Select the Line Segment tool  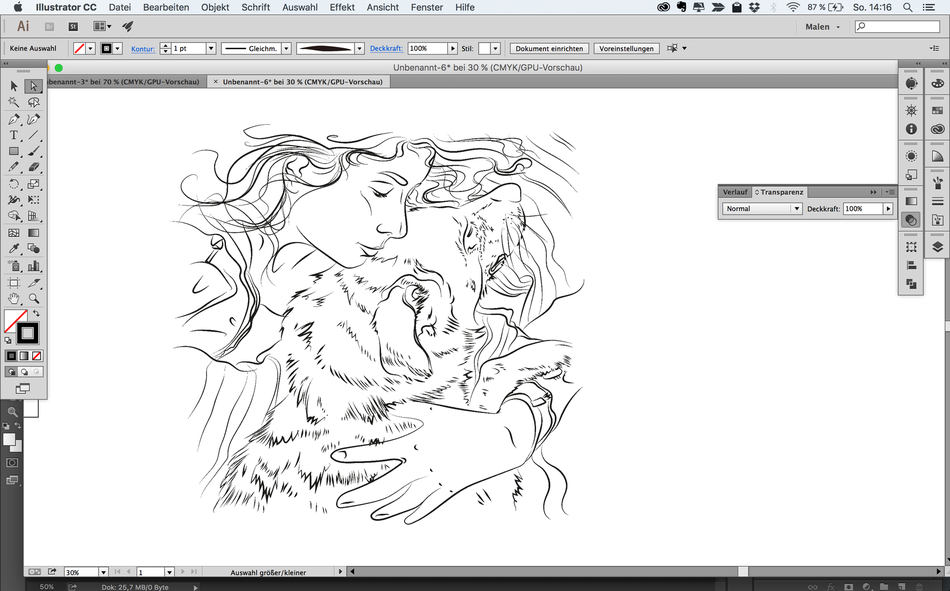[33, 135]
